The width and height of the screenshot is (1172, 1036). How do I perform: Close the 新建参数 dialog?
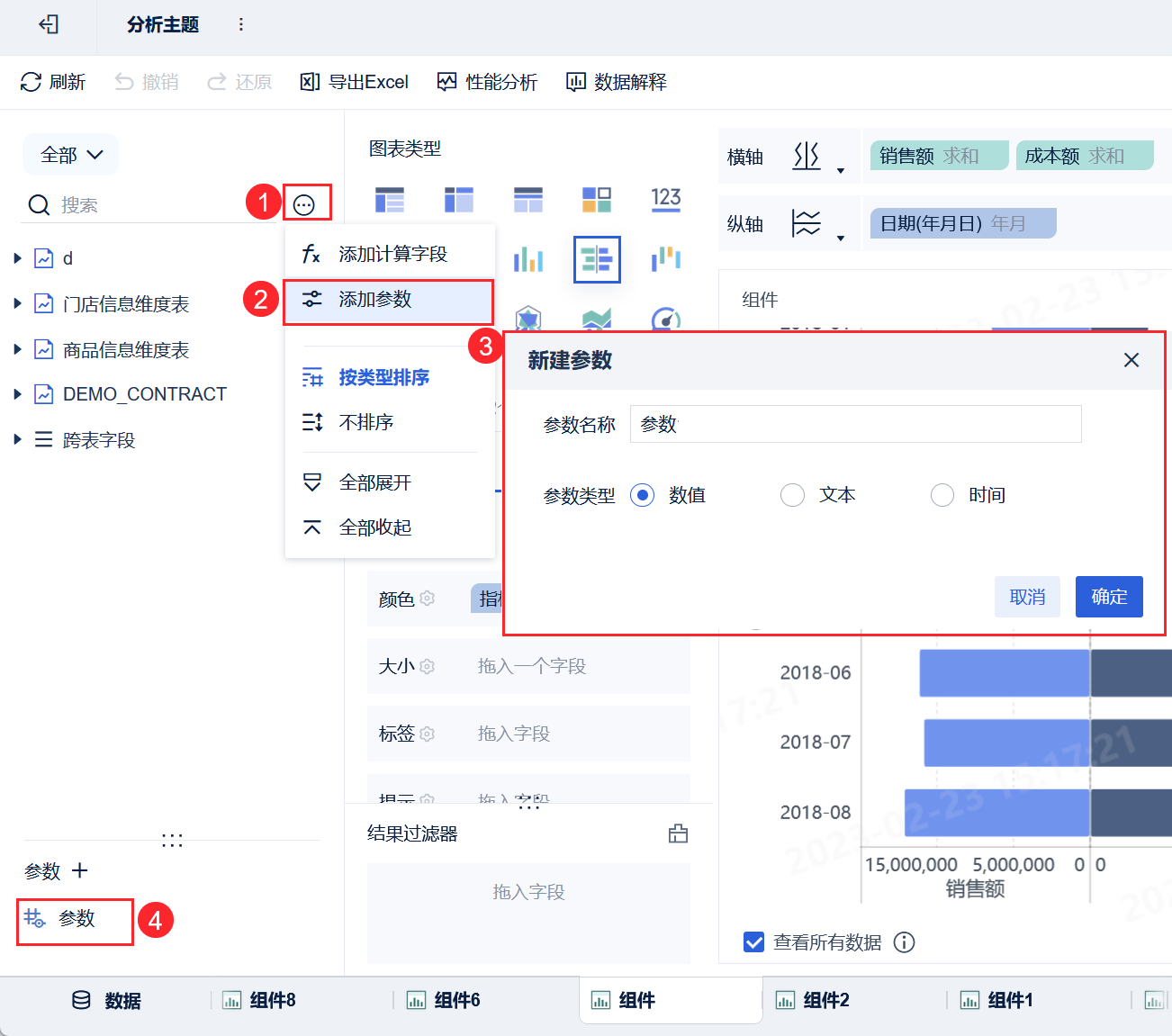[1131, 360]
